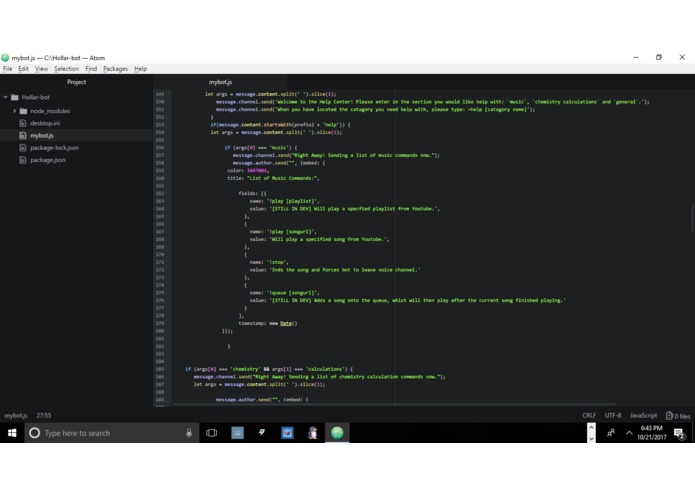This screenshot has height=494, width=695.
Task: Click the taskbar toolbar down arrow
Action: tap(591, 438)
